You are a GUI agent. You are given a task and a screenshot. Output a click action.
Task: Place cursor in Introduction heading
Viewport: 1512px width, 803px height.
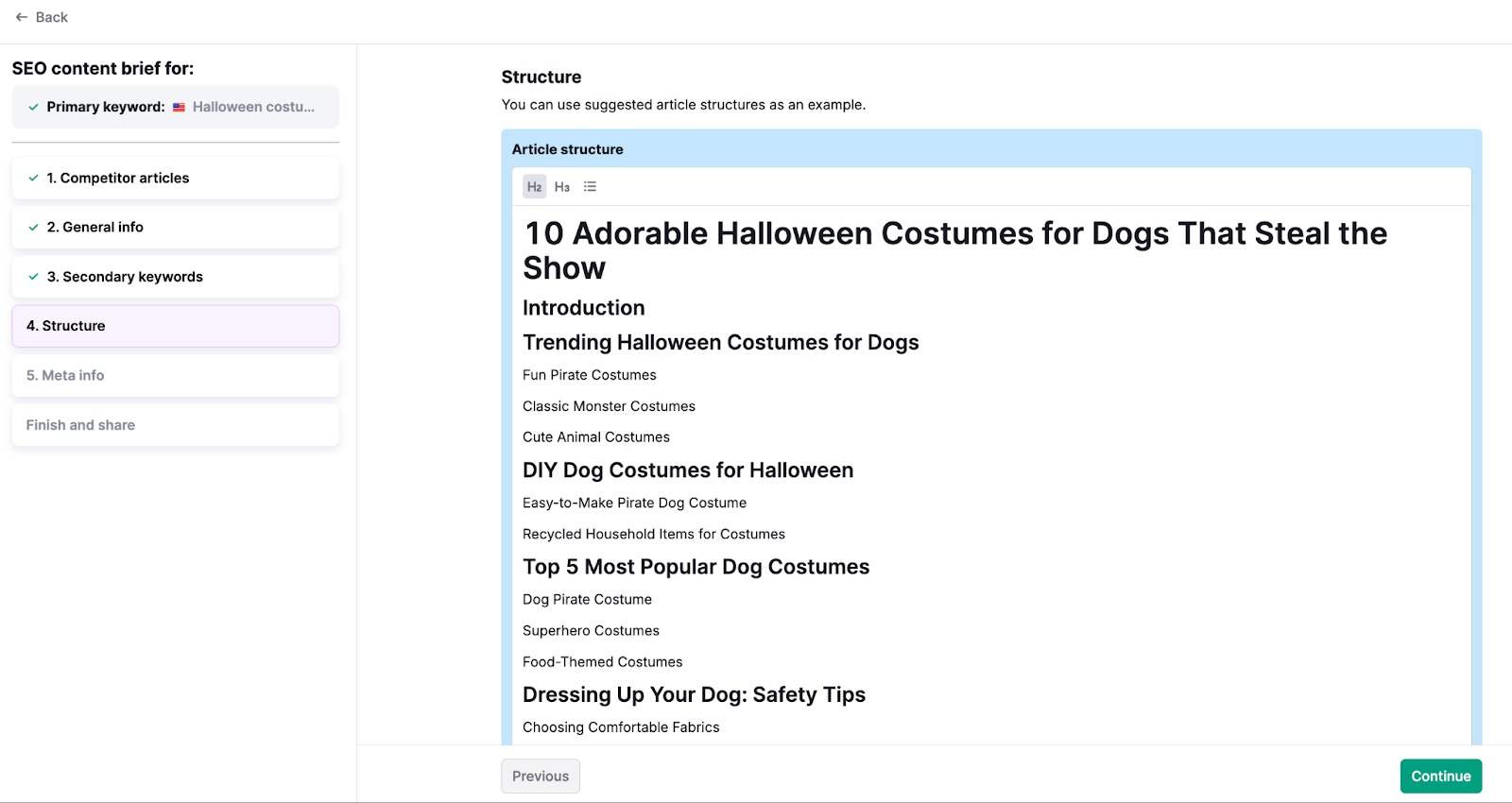click(584, 308)
